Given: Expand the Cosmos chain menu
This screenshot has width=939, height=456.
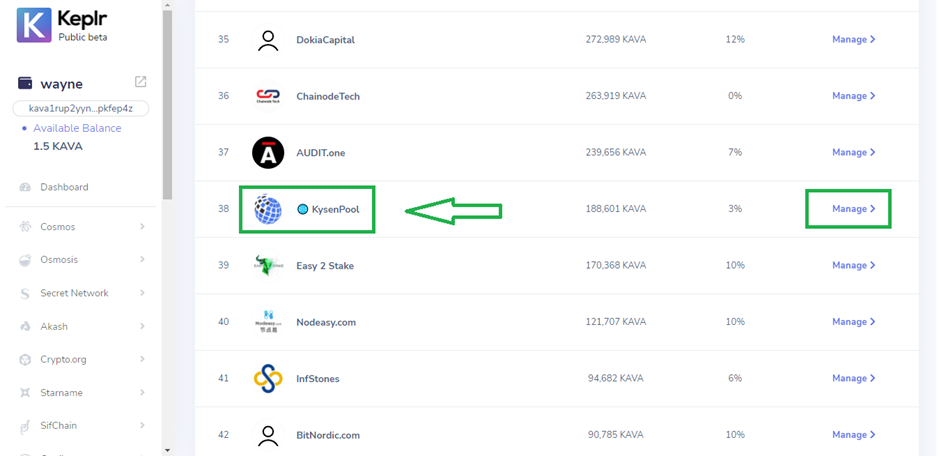Looking at the screenshot, I should tap(142, 227).
